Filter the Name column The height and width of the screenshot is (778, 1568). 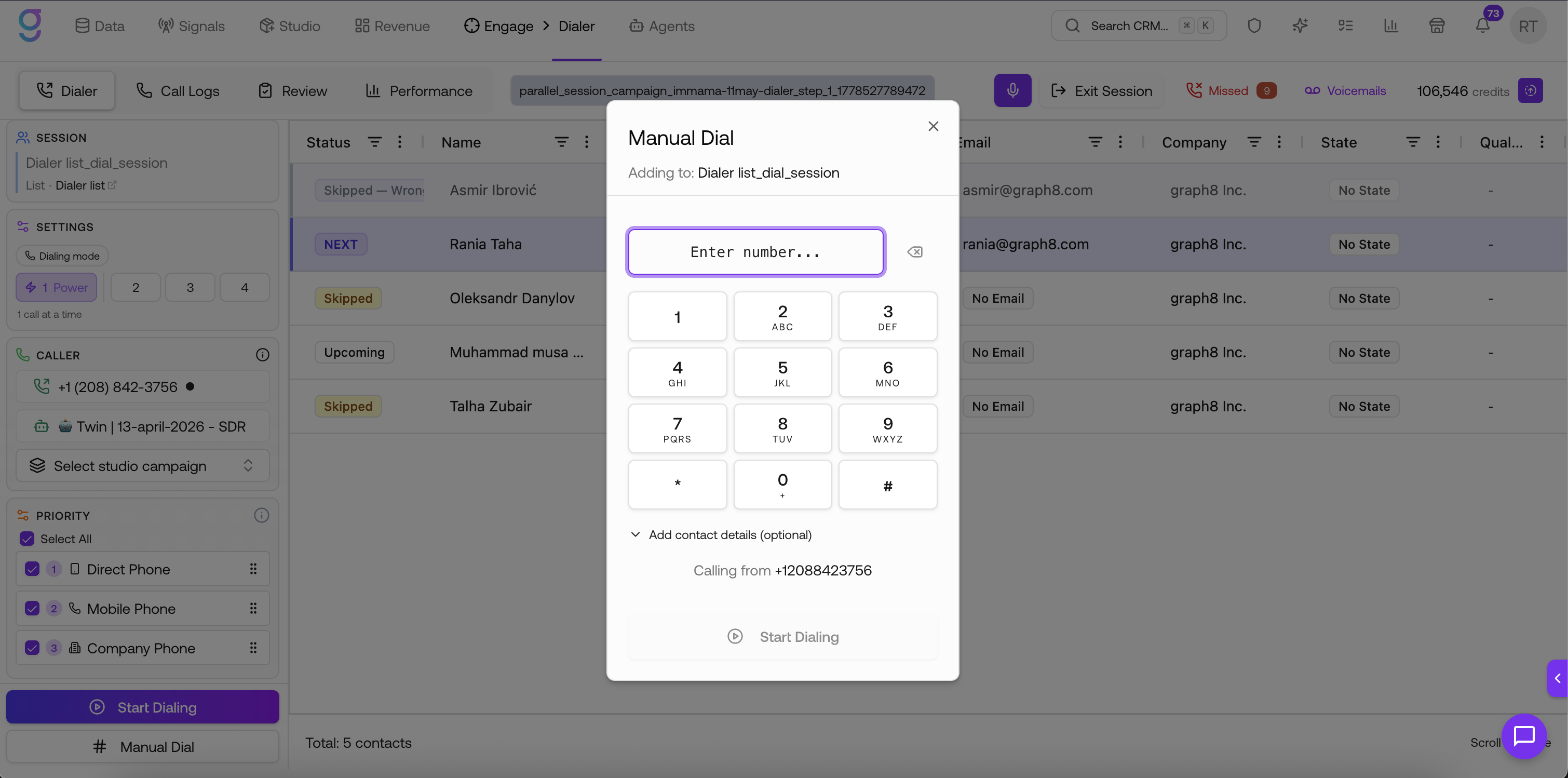561,142
